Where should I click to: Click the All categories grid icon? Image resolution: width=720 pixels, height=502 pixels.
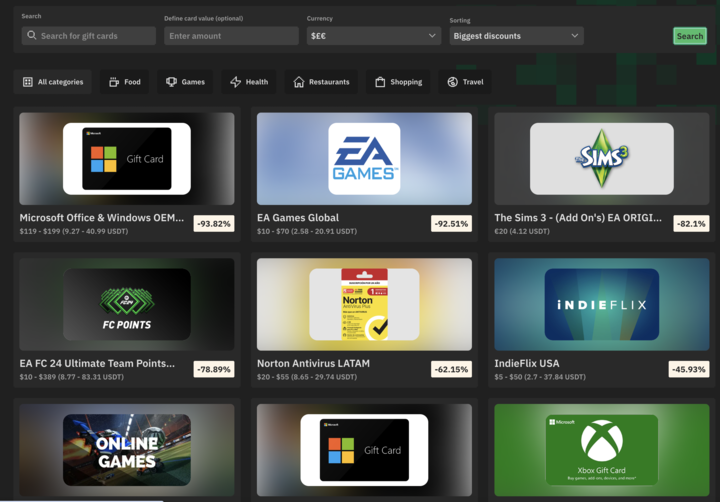[x=28, y=82]
